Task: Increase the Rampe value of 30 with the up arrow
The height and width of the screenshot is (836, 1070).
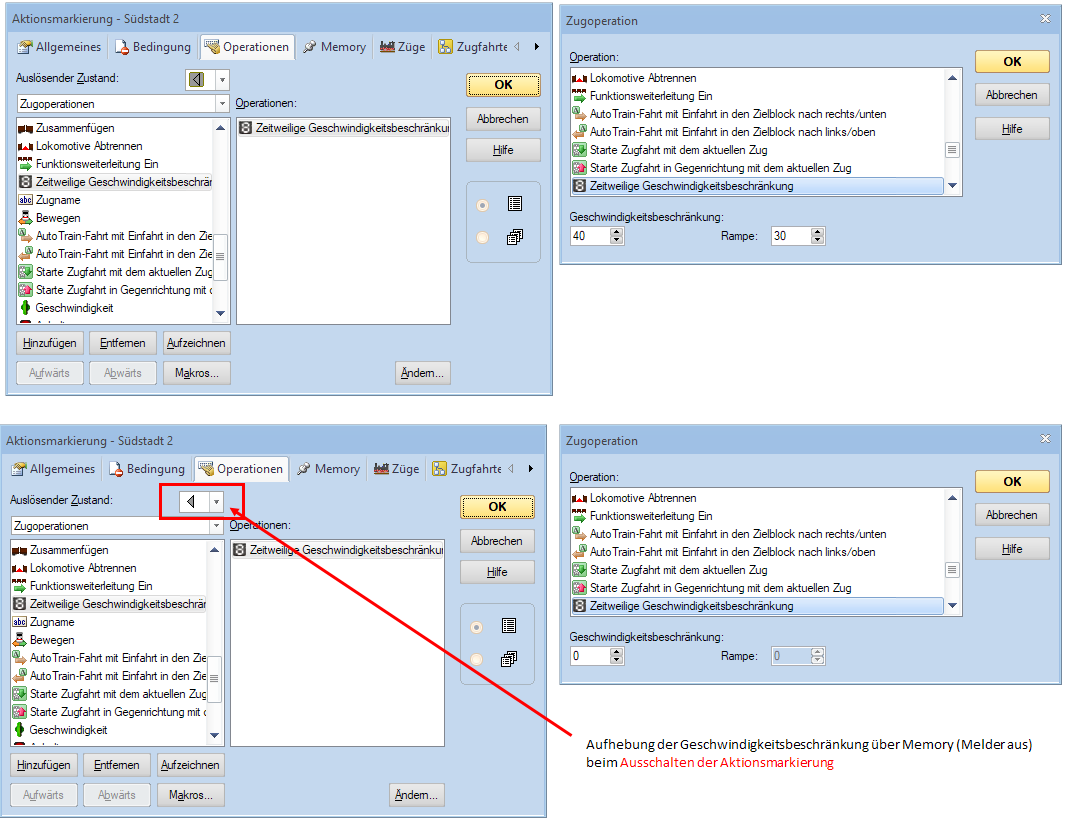Action: tap(818, 232)
